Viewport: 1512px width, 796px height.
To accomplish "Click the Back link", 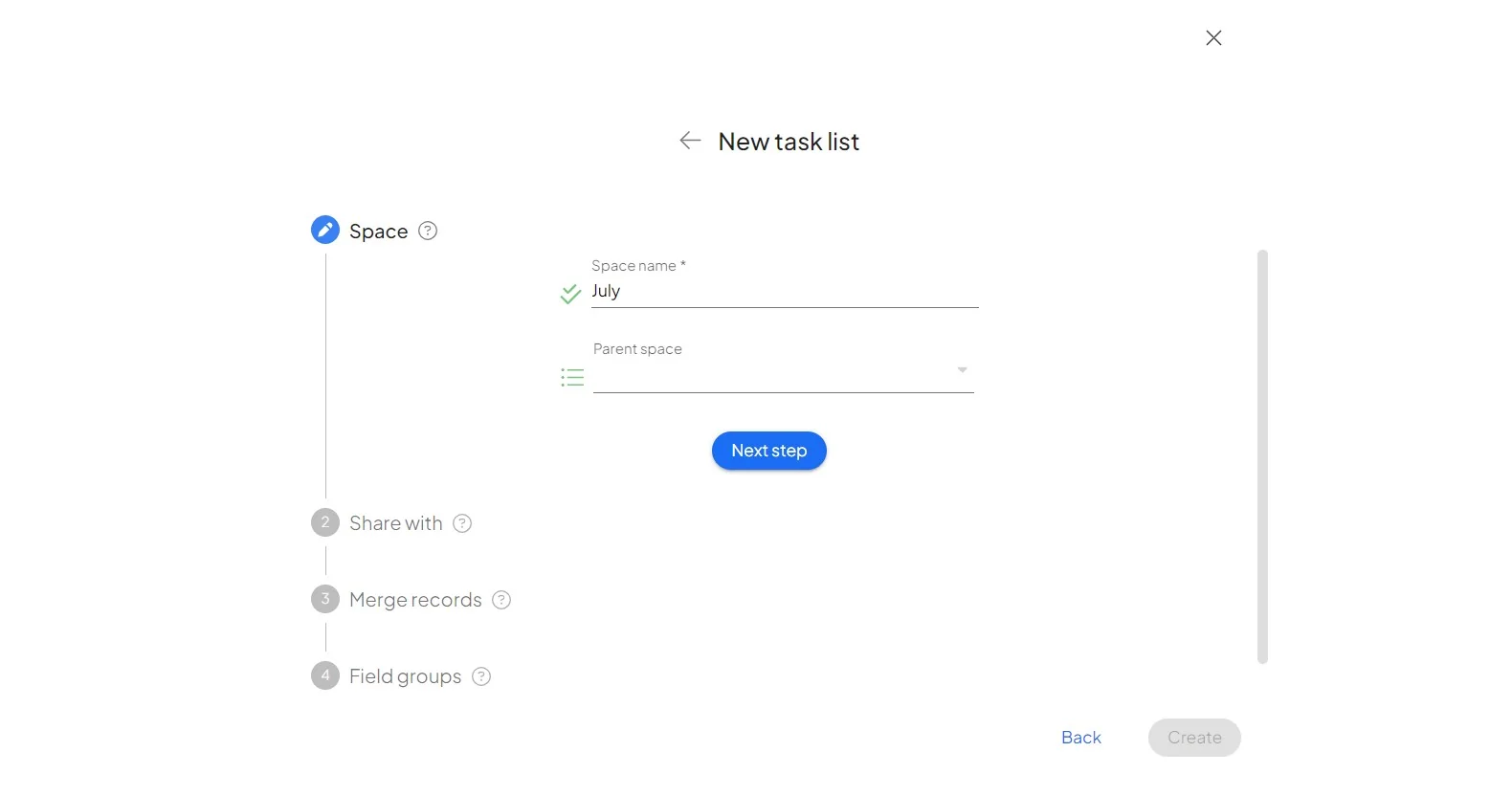I will [x=1081, y=738].
